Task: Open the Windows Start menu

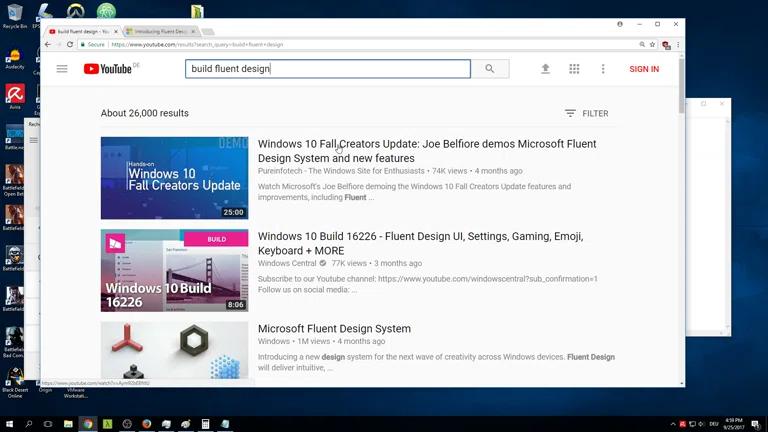Action: point(8,424)
